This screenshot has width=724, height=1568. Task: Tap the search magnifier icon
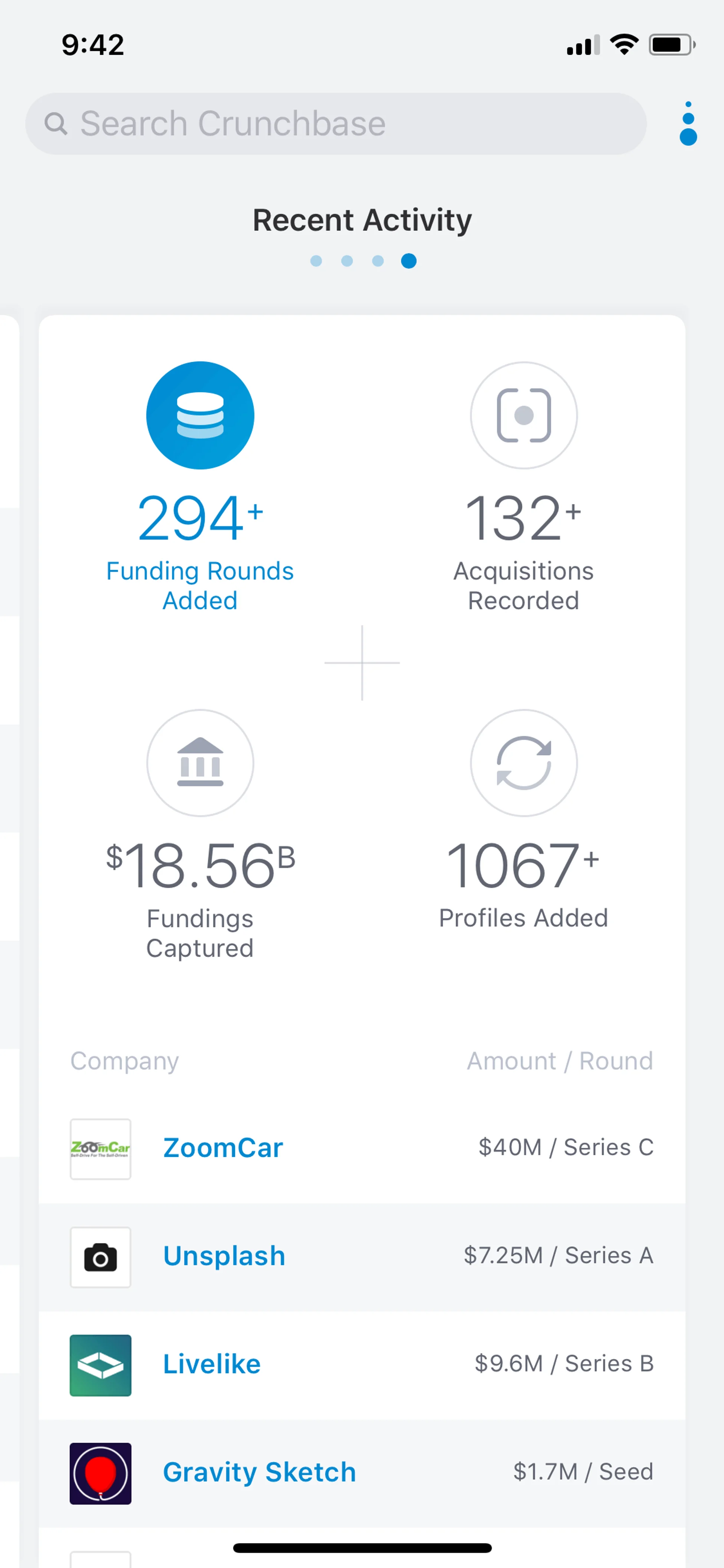[x=55, y=124]
